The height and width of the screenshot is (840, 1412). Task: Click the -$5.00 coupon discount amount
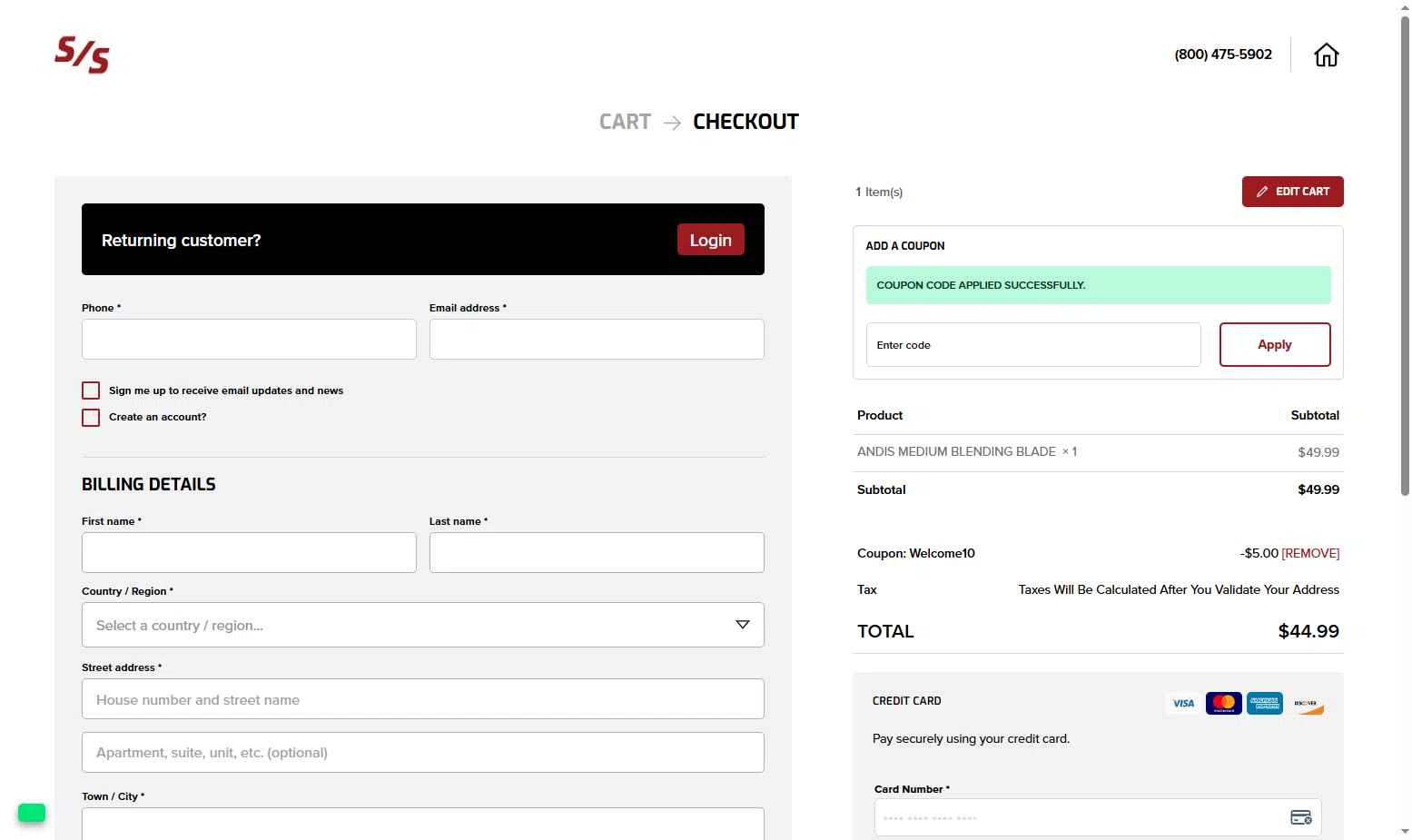(x=1259, y=553)
